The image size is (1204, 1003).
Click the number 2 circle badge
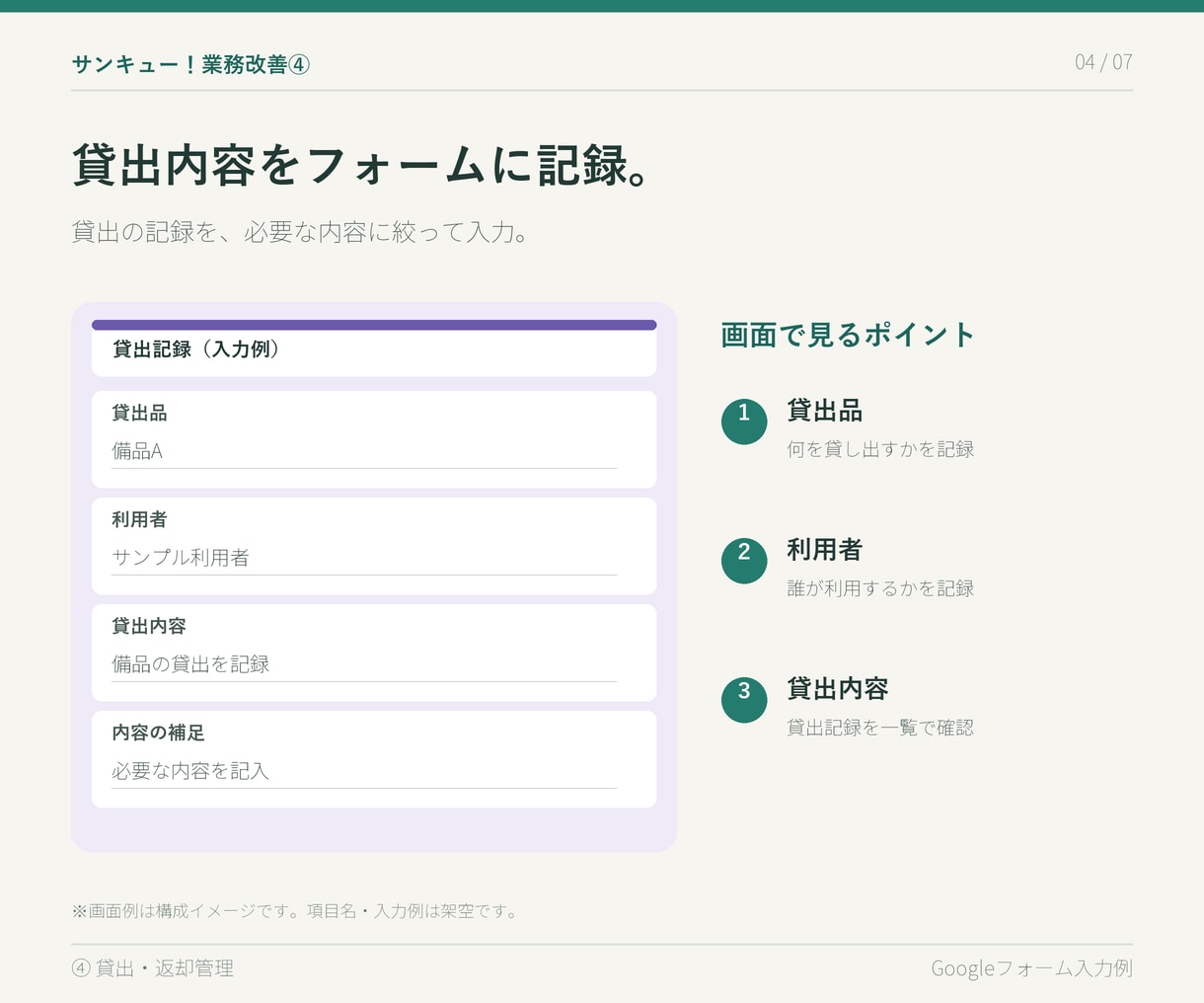tap(744, 561)
